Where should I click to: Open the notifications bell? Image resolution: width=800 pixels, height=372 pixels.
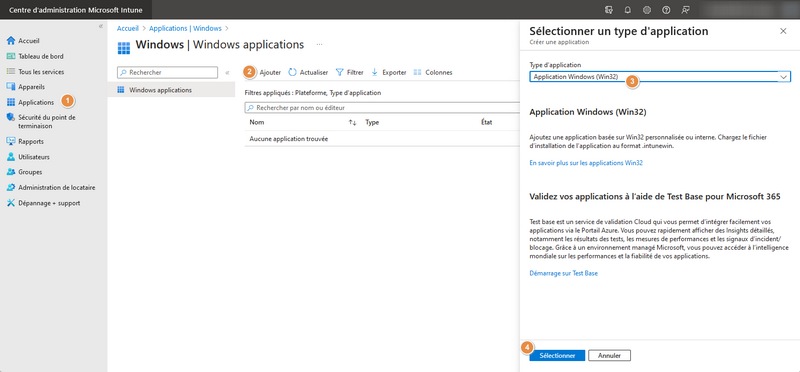click(x=628, y=10)
